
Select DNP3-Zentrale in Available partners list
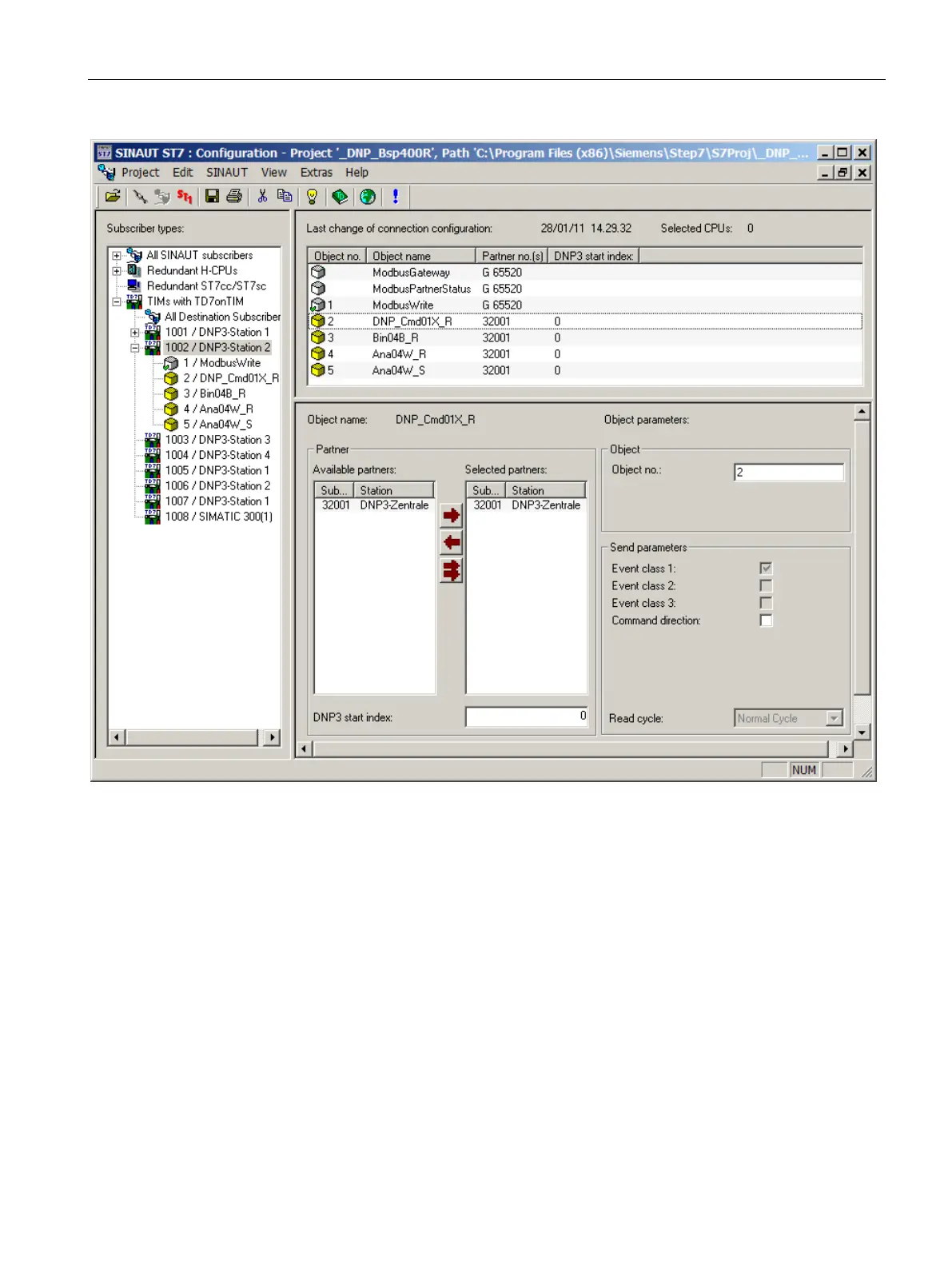pos(375,505)
